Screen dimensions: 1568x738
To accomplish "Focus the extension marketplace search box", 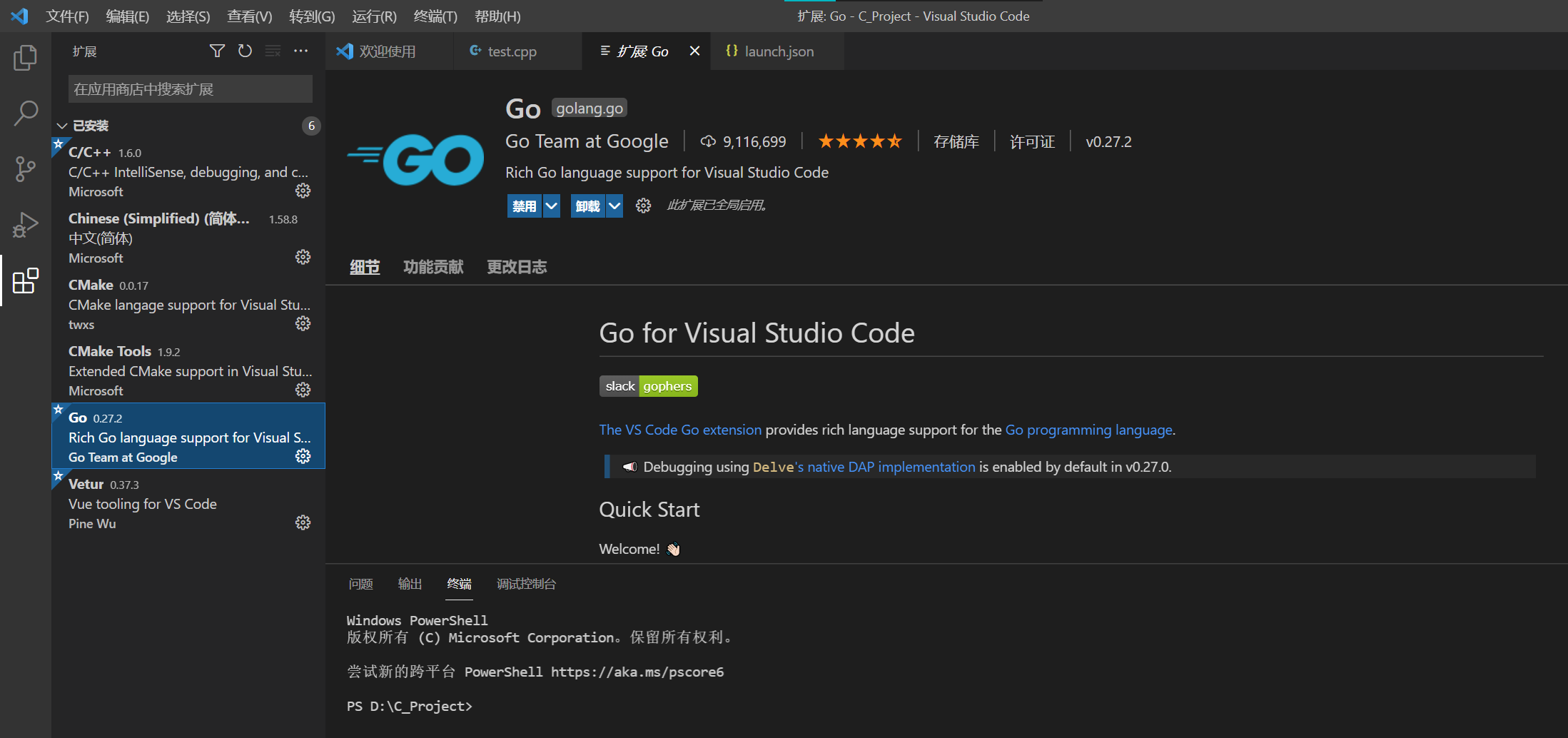I will (x=191, y=89).
